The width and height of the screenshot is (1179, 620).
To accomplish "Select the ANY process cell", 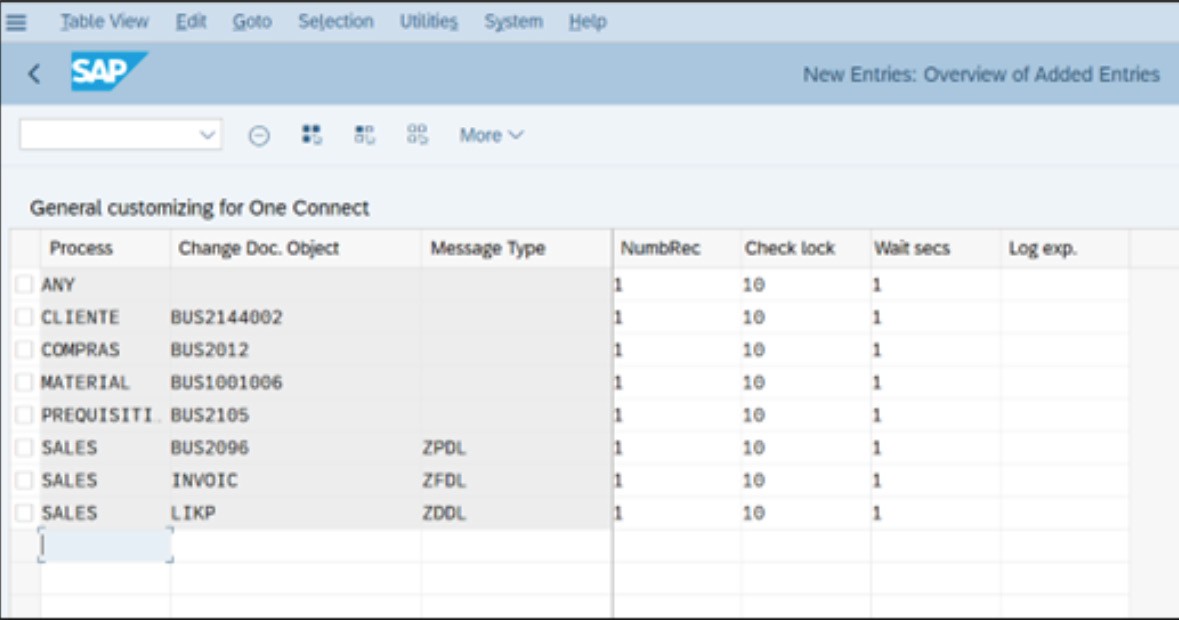I will (105, 285).
